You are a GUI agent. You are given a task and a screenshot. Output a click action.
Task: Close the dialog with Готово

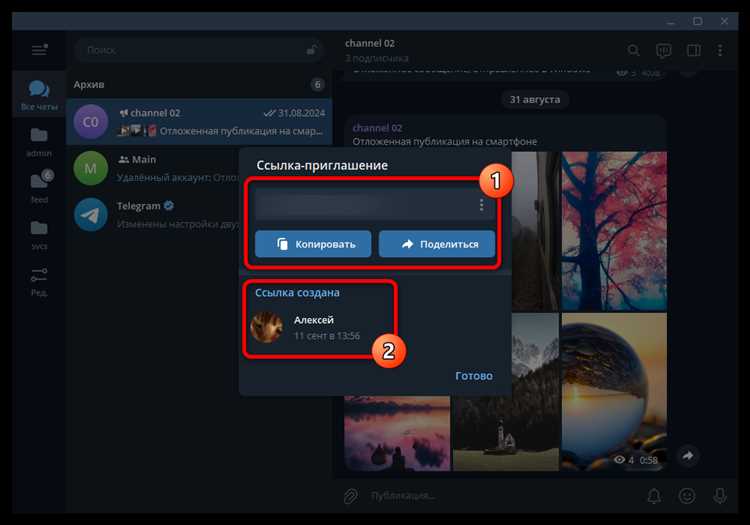[474, 376]
